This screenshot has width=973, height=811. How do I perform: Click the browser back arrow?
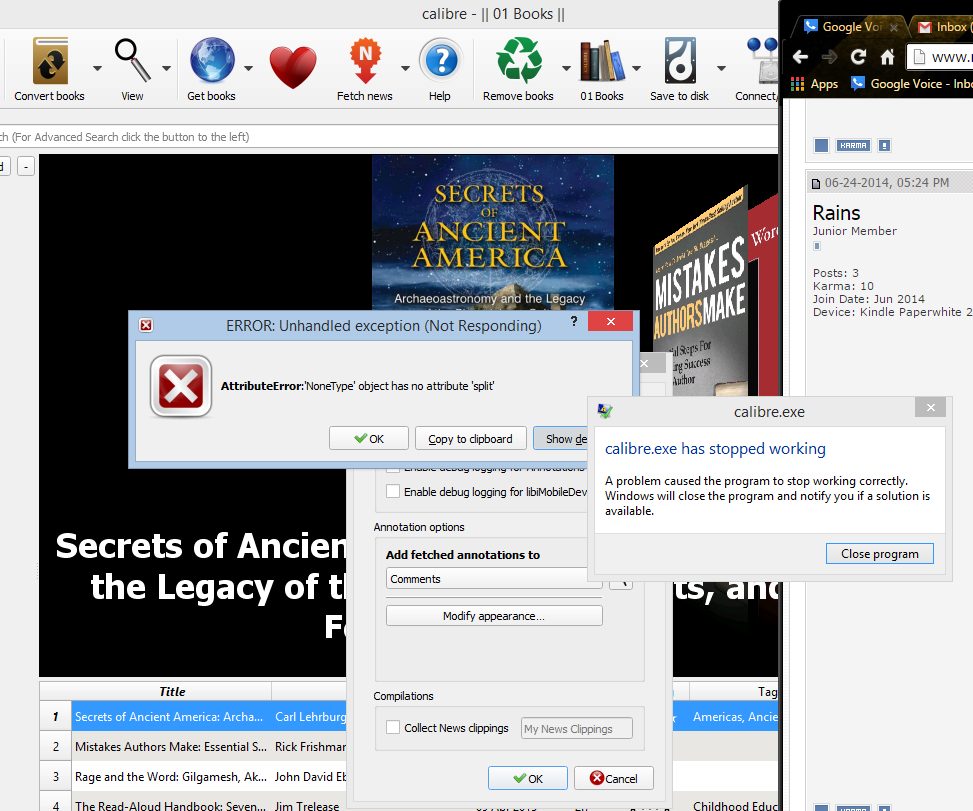800,57
